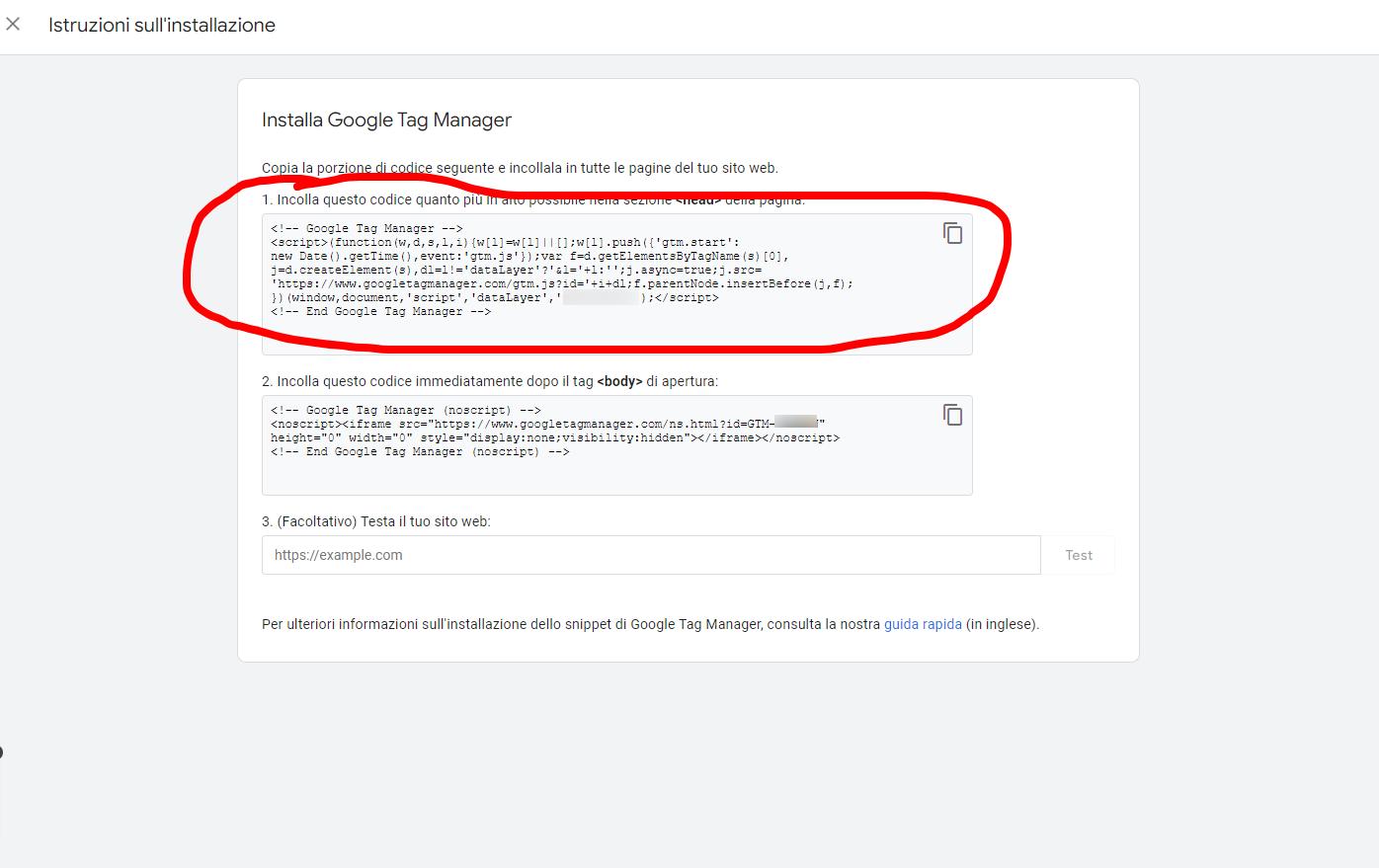Click the bold <body> tag in step 2

(619, 381)
